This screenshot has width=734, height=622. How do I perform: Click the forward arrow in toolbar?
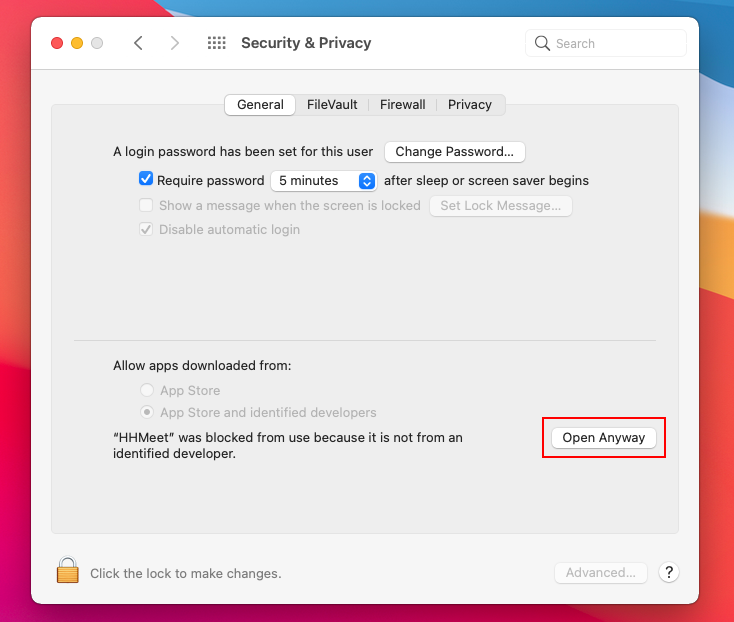[175, 43]
